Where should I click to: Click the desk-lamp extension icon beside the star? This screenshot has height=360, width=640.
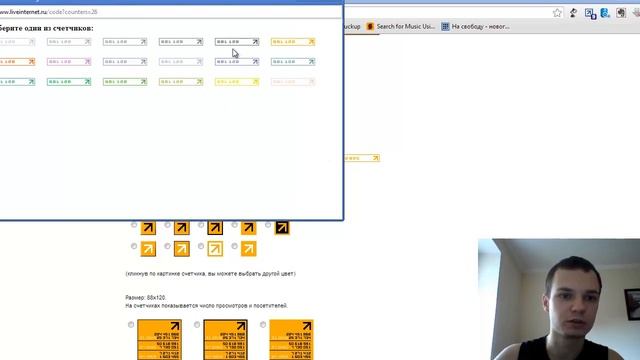573,13
